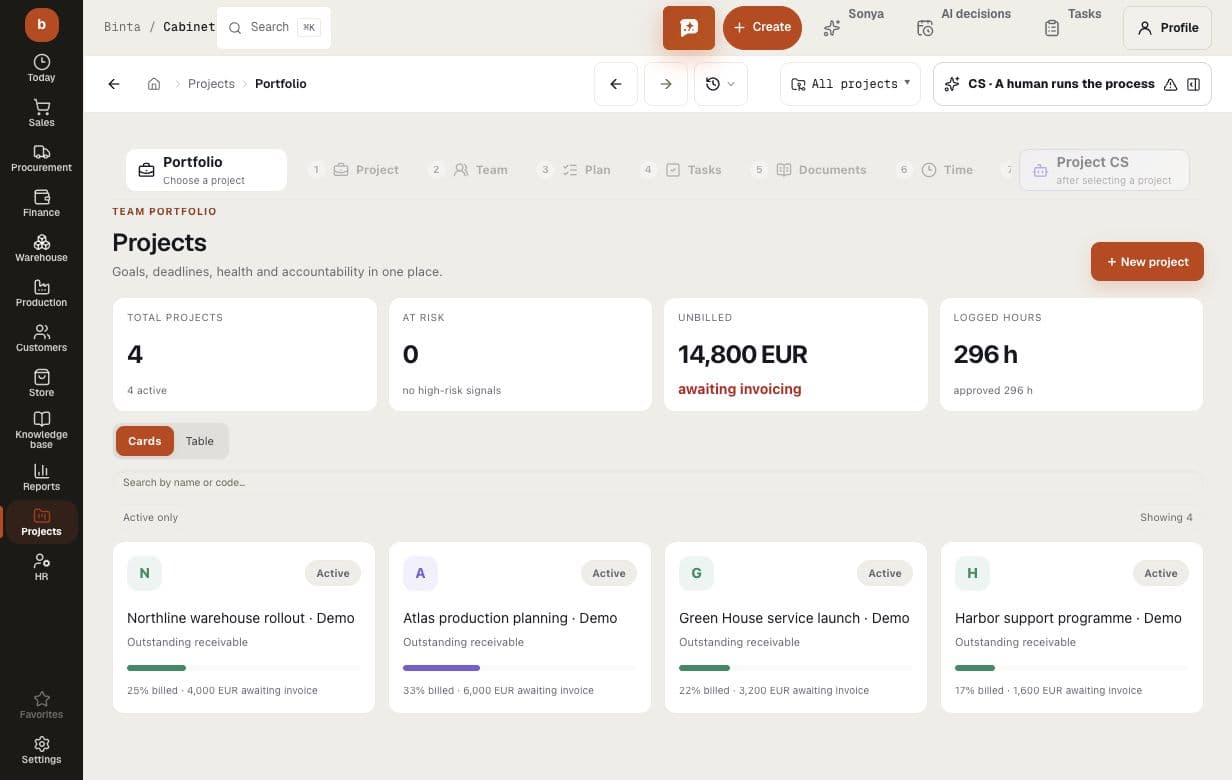This screenshot has height=780, width=1232.
Task: Click Active badge on Harbor card
Action: tap(1161, 574)
